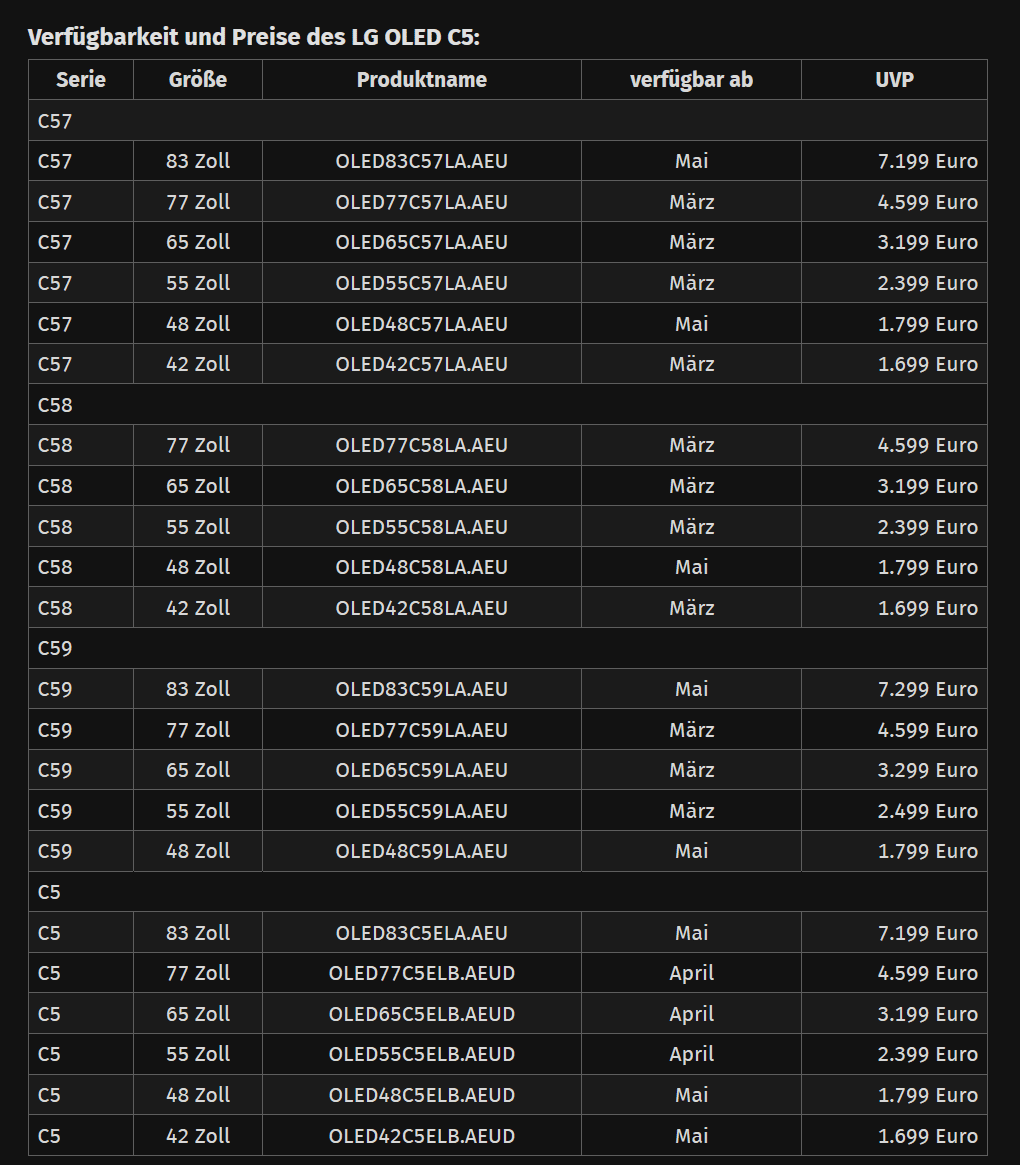Select product name OLED48C5ELB.AEUD

point(421,1094)
